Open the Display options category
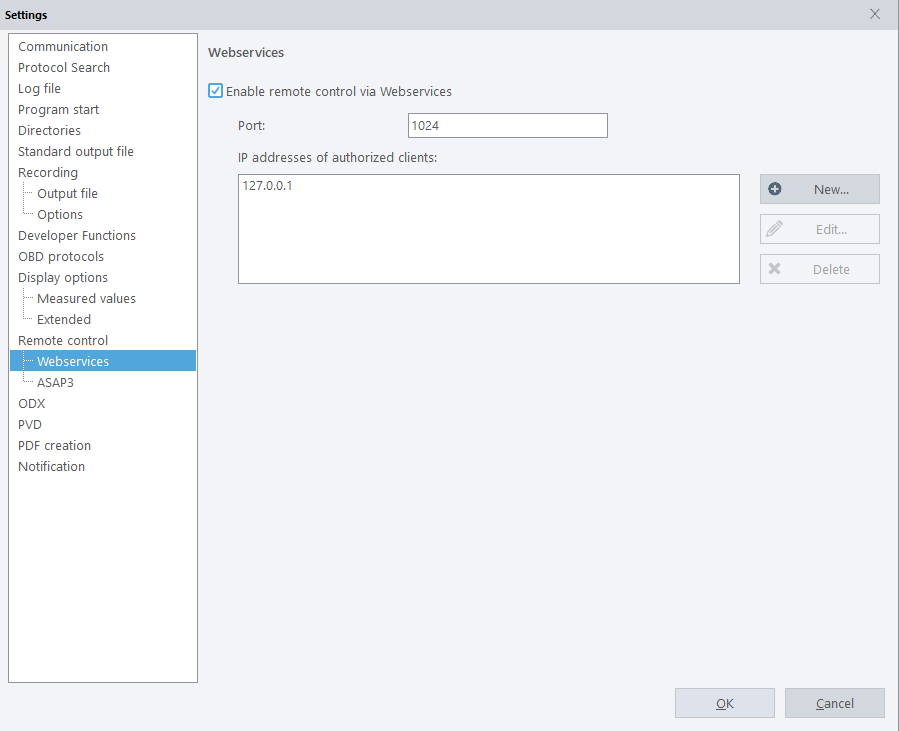This screenshot has width=899, height=731. [x=63, y=277]
